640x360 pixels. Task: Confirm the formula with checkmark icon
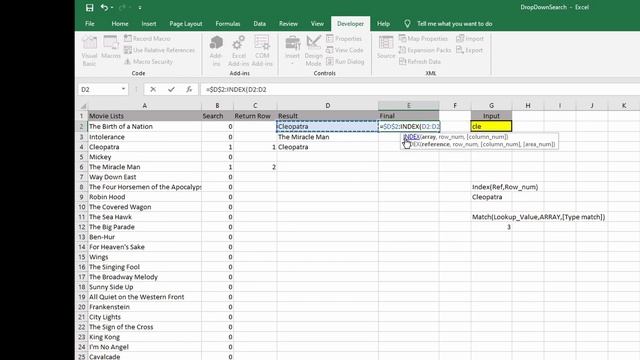[171, 89]
